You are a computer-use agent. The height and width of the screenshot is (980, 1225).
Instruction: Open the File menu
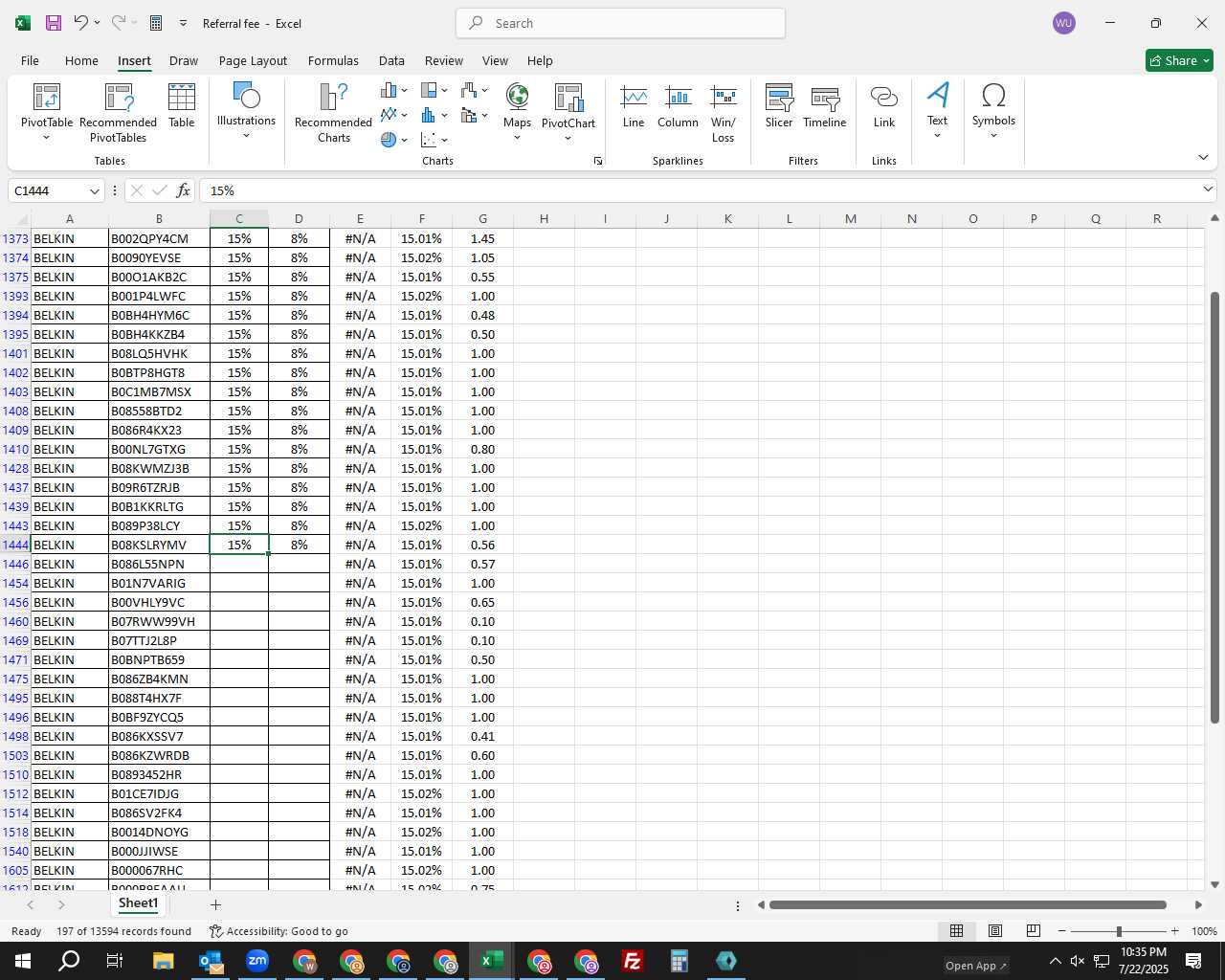30,60
